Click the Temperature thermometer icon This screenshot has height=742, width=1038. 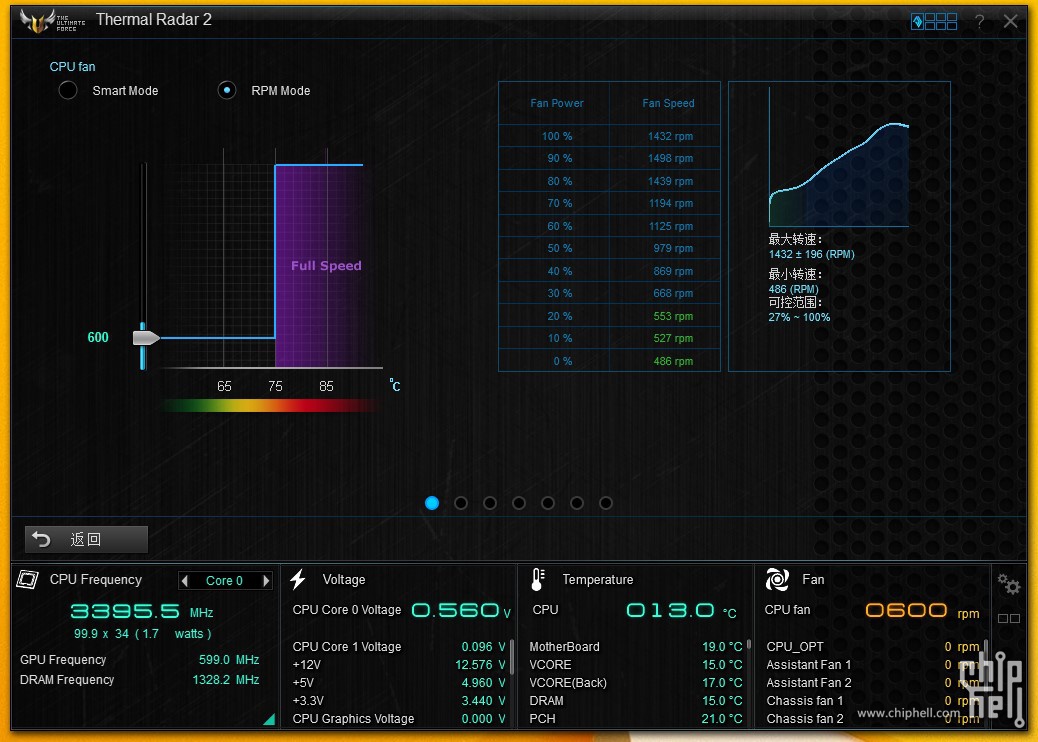[x=538, y=579]
